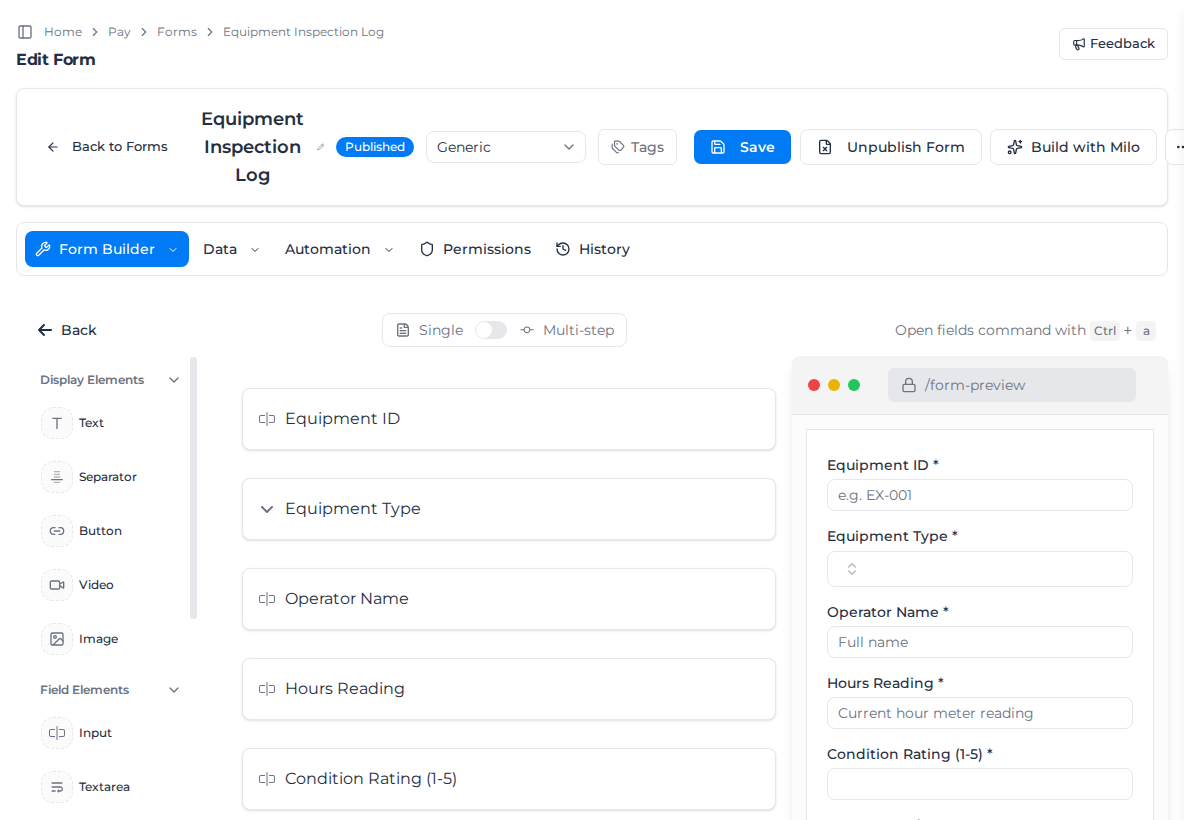This screenshot has height=820, width=1184.
Task: Click the Hours Reading field card
Action: [509, 689]
